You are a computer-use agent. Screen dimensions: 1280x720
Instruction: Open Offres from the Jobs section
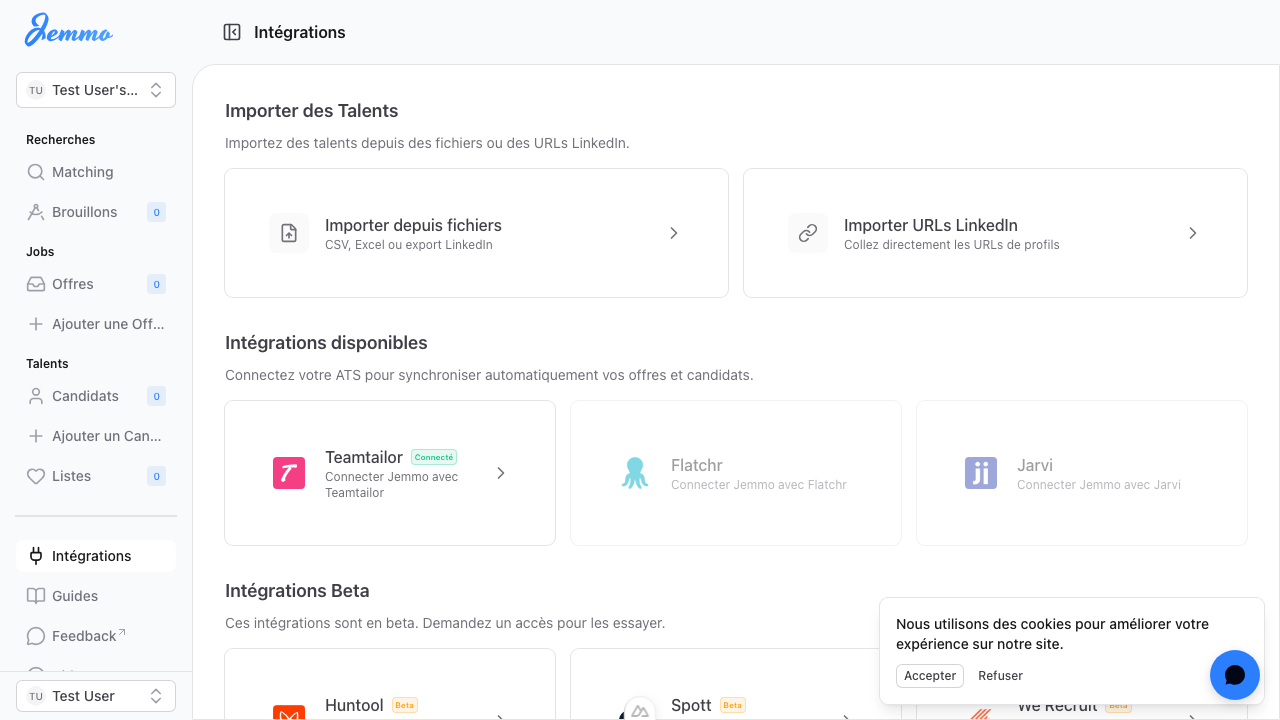34,283
